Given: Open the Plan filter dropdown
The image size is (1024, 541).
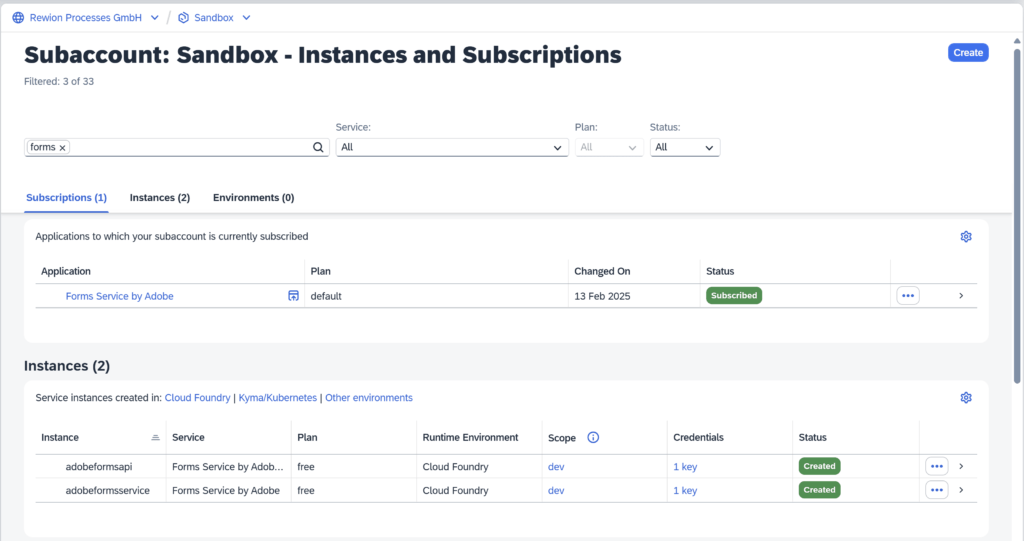Looking at the screenshot, I should (609, 148).
